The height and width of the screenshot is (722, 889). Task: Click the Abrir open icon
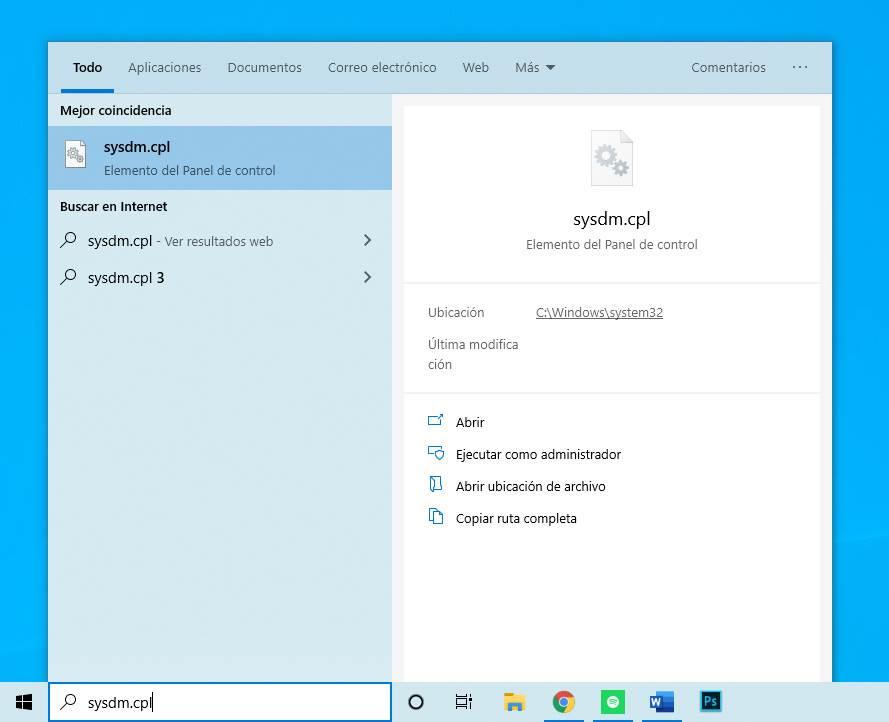tap(435, 420)
